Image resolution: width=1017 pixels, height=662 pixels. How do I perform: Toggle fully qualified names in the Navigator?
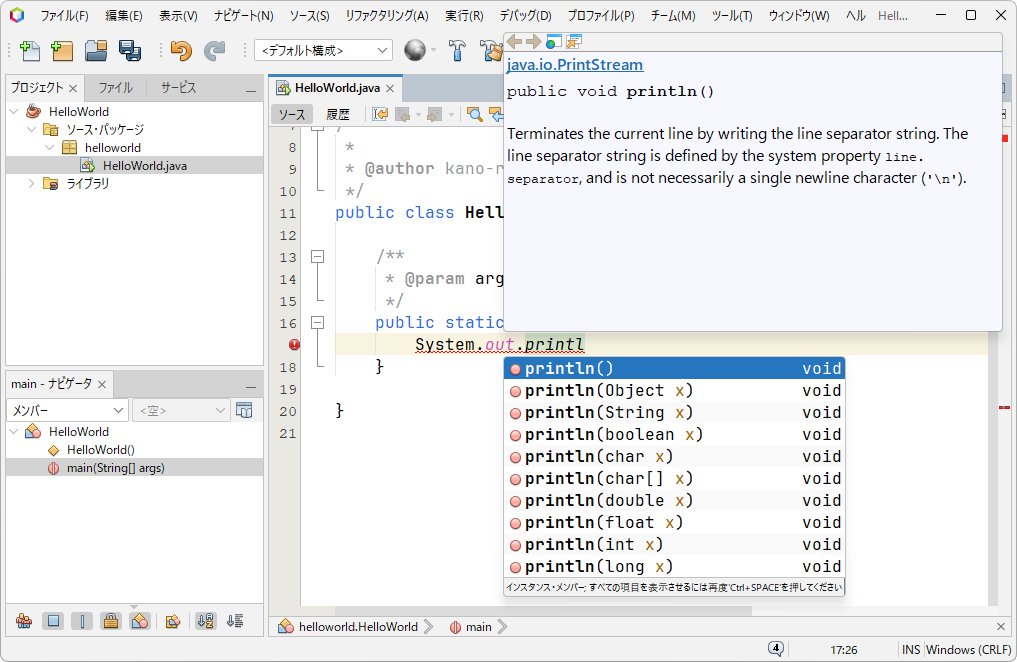(x=173, y=621)
